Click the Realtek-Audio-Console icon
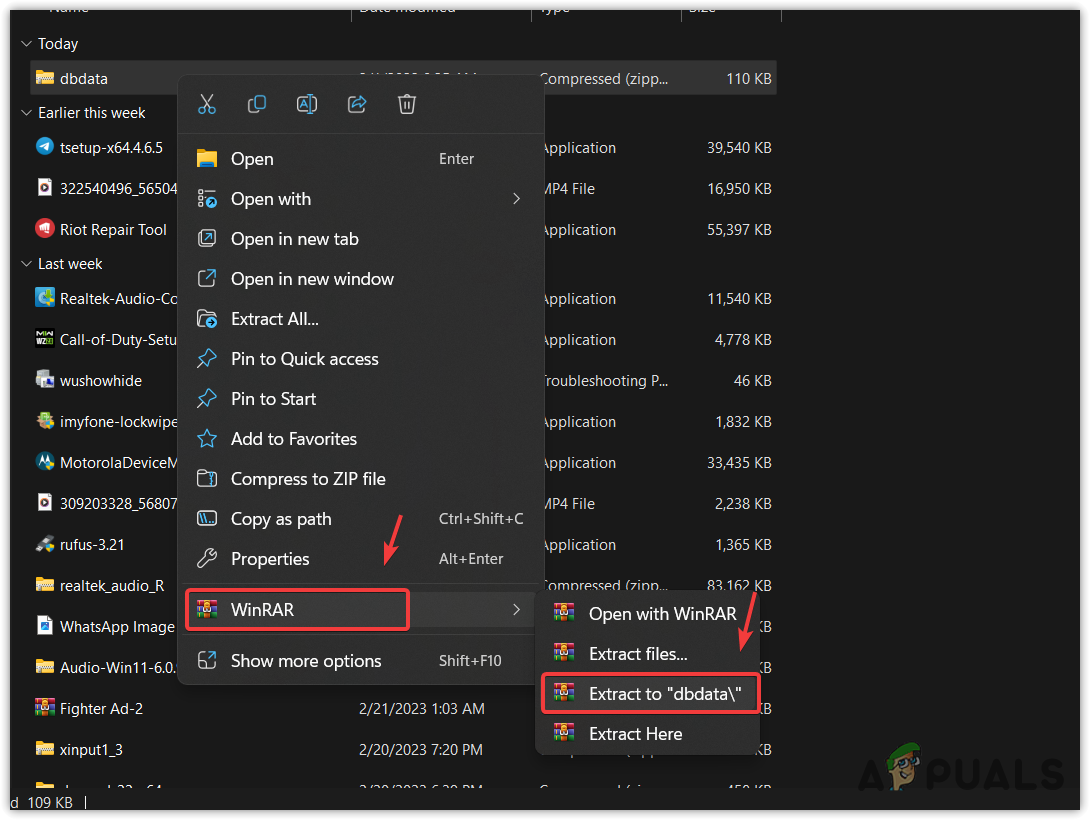The height and width of the screenshot is (820, 1090). [44, 298]
